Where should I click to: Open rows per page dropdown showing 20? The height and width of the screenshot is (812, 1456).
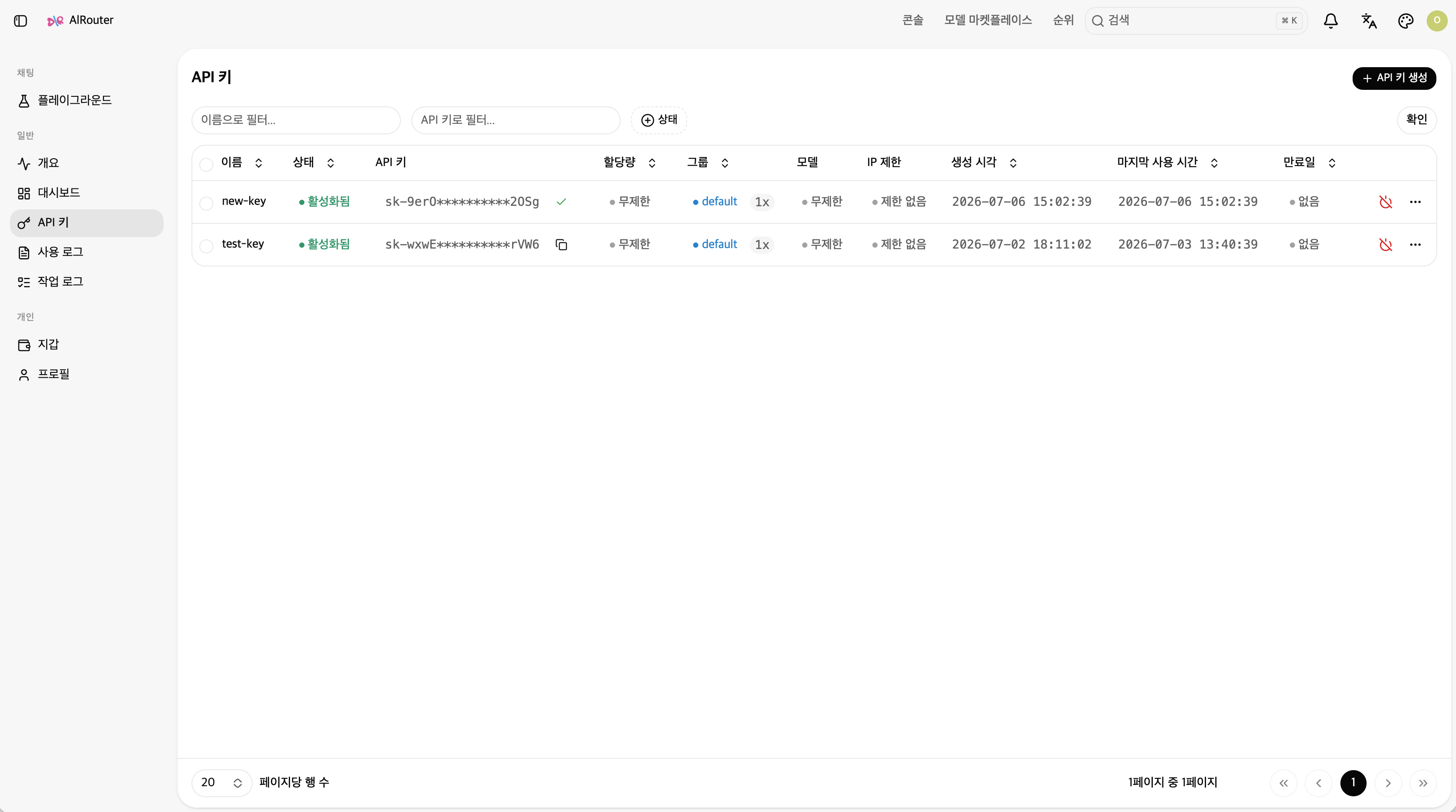pyautogui.click(x=222, y=783)
